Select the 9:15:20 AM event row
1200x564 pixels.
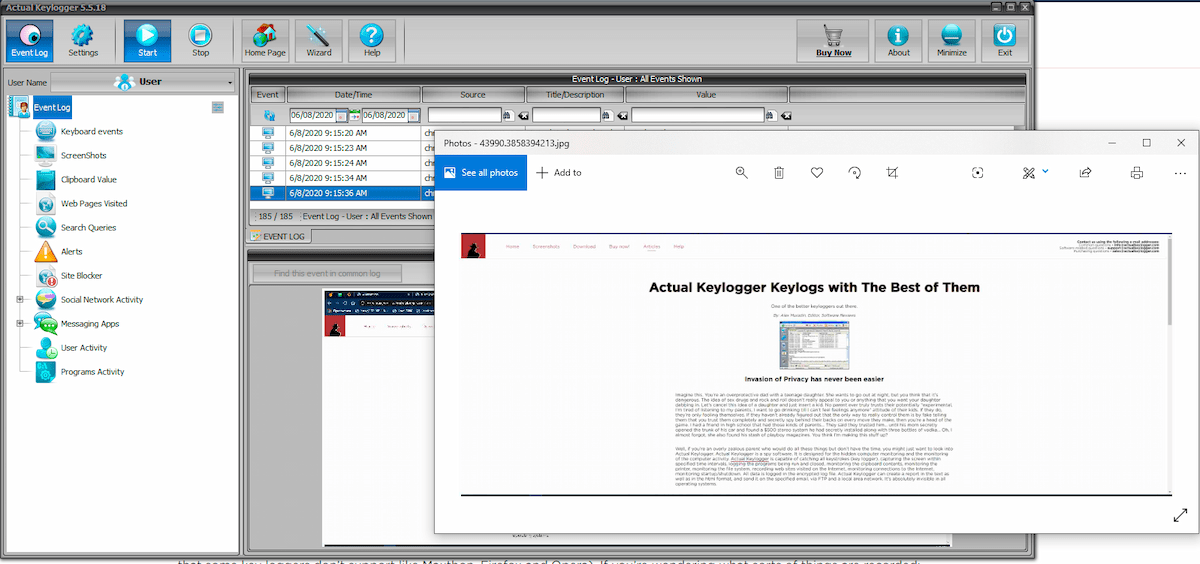[342, 132]
